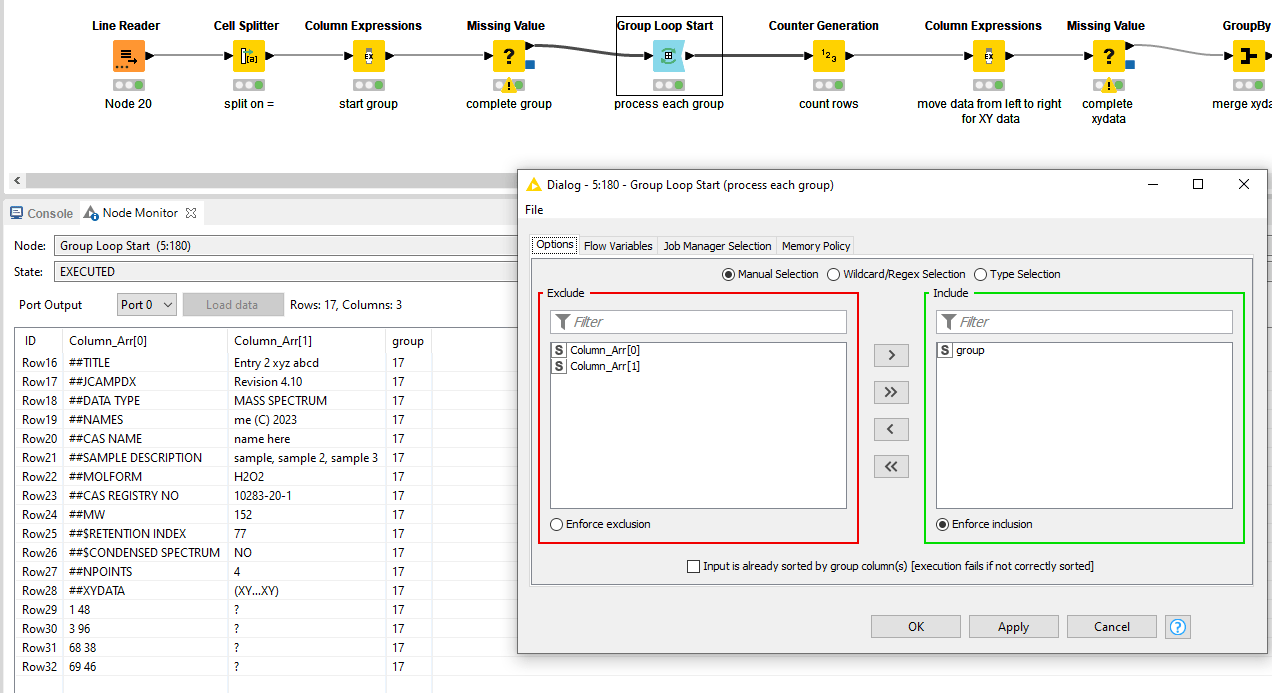This screenshot has width=1272, height=693.
Task: Select Missing Value node labeled complete group
Action: [509, 56]
